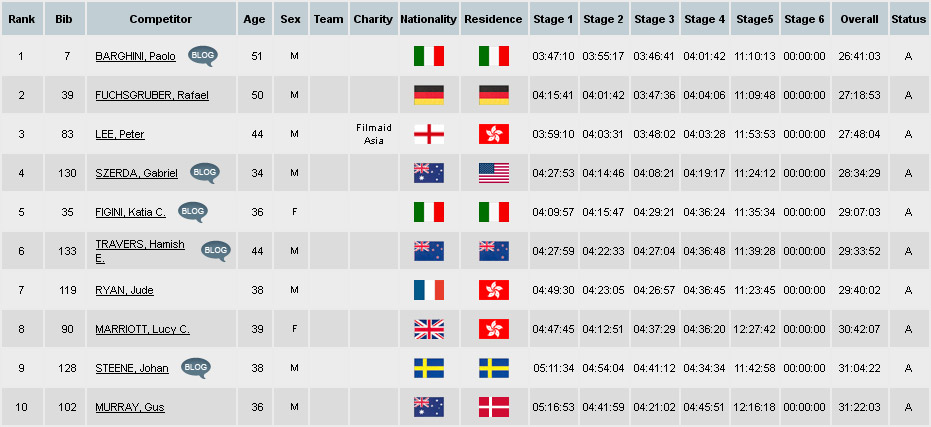931x427 pixels.
Task: Click the Filmaid Asia charity cell
Action: point(373,134)
